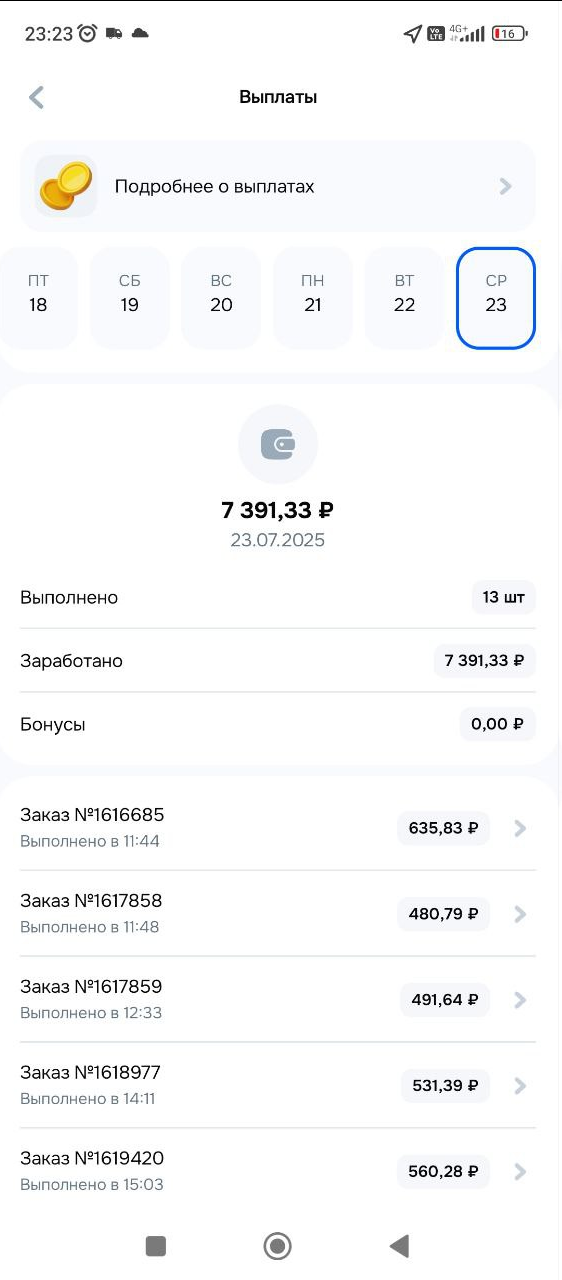This screenshot has width=562, height=1280.
Task: Tap Android recent apps square button
Action: [155, 1245]
